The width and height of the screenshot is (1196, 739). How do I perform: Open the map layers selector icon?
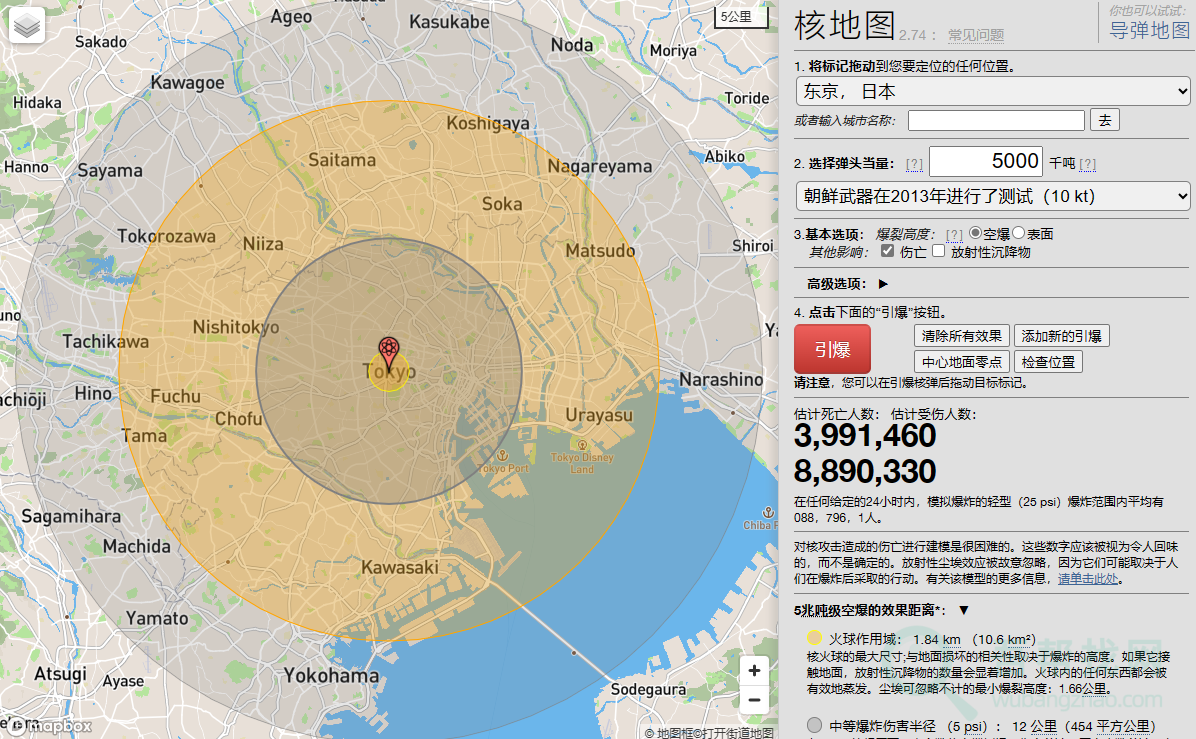click(28, 26)
